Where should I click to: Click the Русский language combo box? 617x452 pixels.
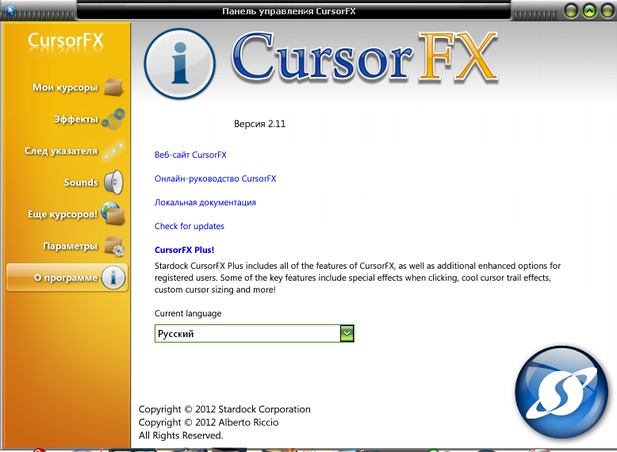tap(254, 334)
